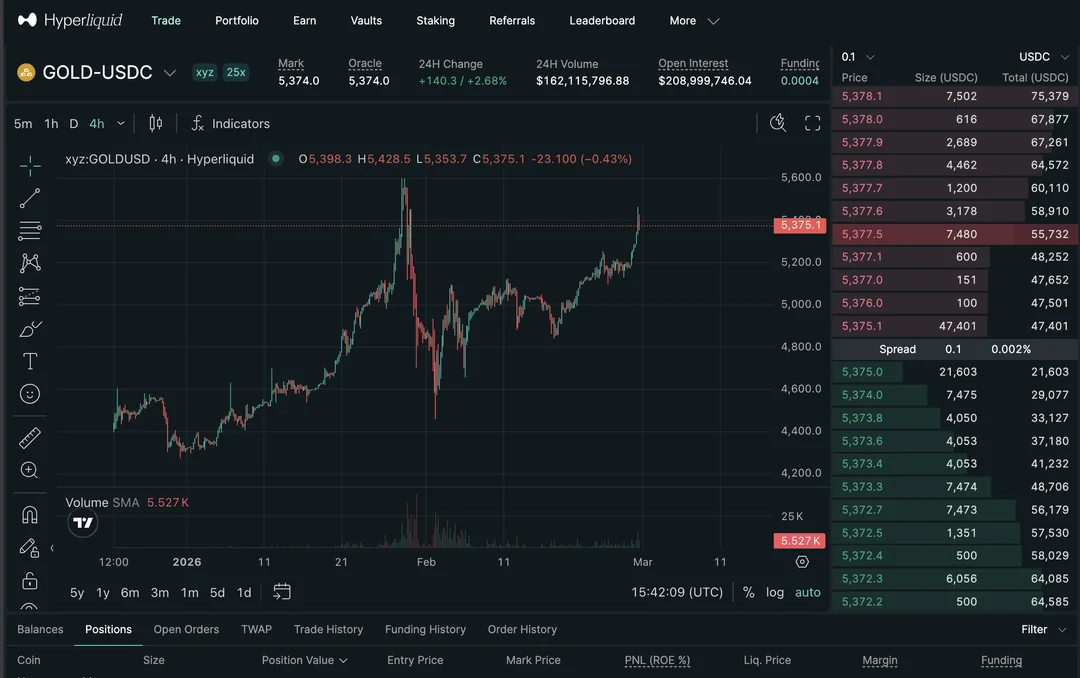The width and height of the screenshot is (1080, 678).
Task: Open candlestick chart style selector
Action: tap(155, 124)
